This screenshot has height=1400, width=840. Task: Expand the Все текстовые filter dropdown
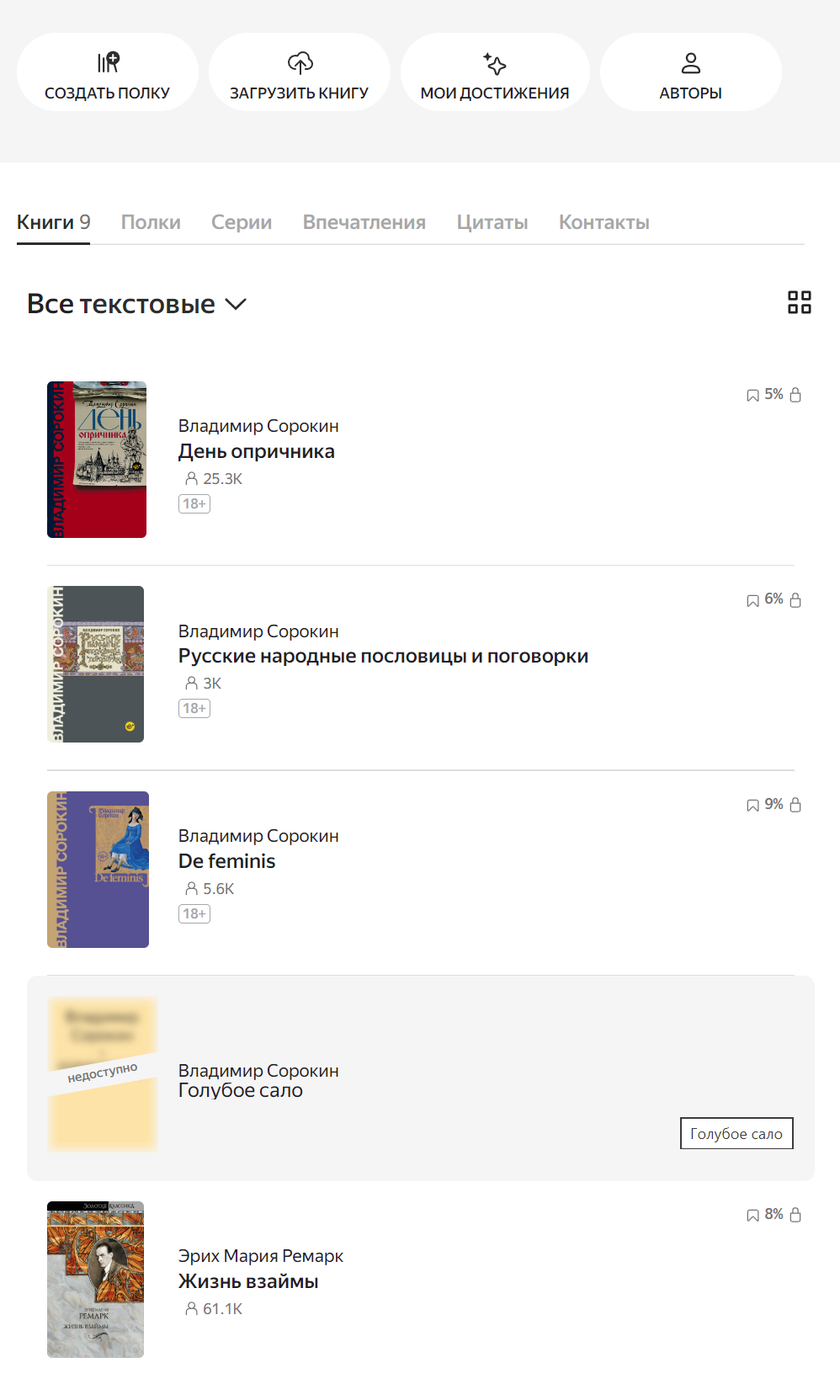point(136,304)
